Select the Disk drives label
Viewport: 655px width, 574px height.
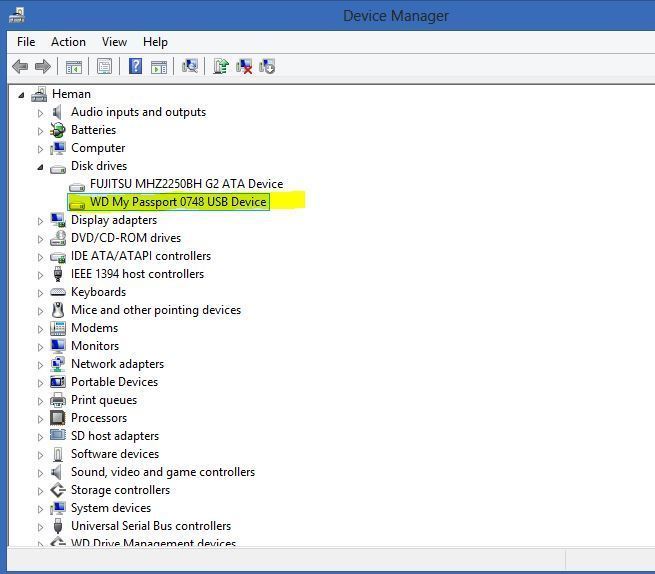[99, 166]
